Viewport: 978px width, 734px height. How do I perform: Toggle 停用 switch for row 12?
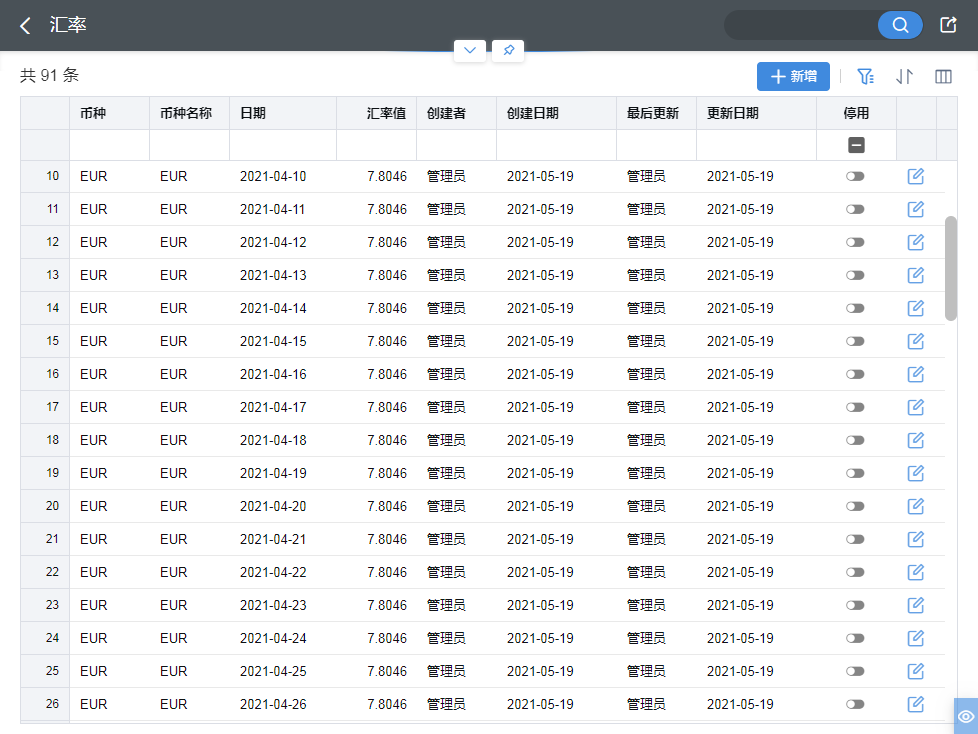click(x=855, y=242)
